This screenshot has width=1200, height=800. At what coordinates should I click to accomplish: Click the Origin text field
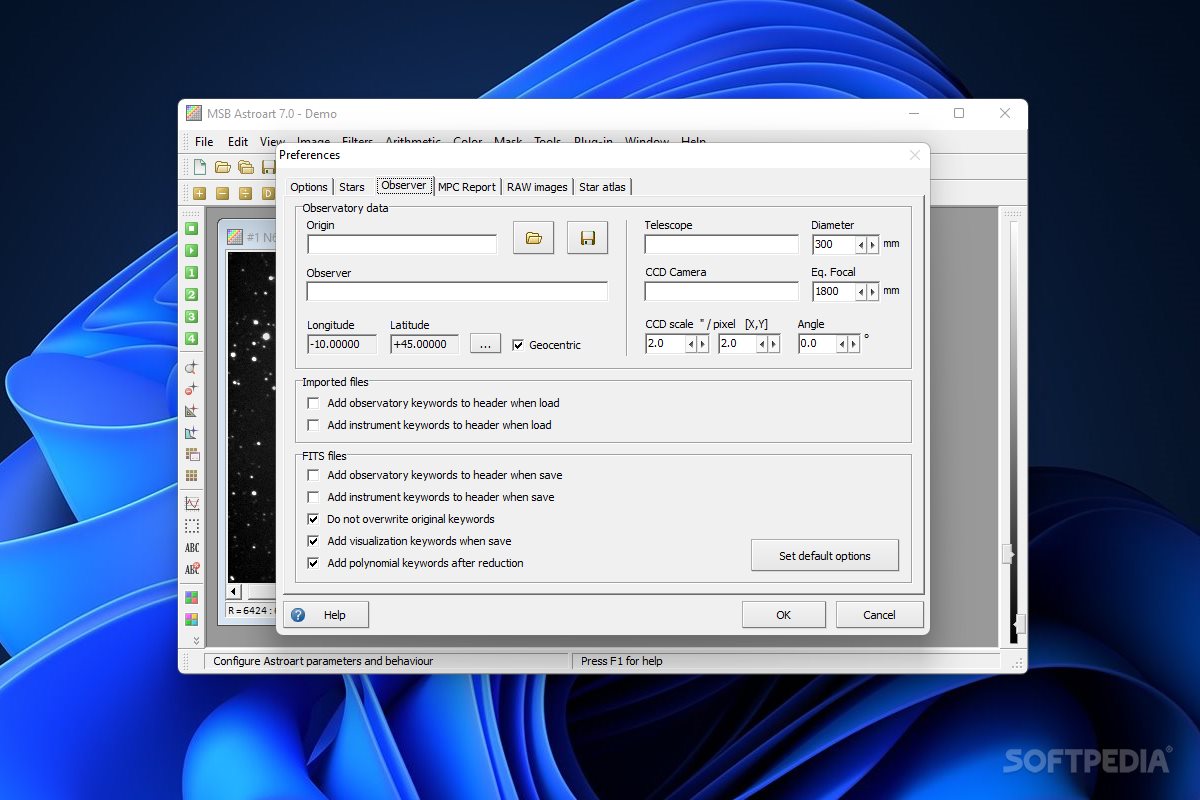pos(402,244)
